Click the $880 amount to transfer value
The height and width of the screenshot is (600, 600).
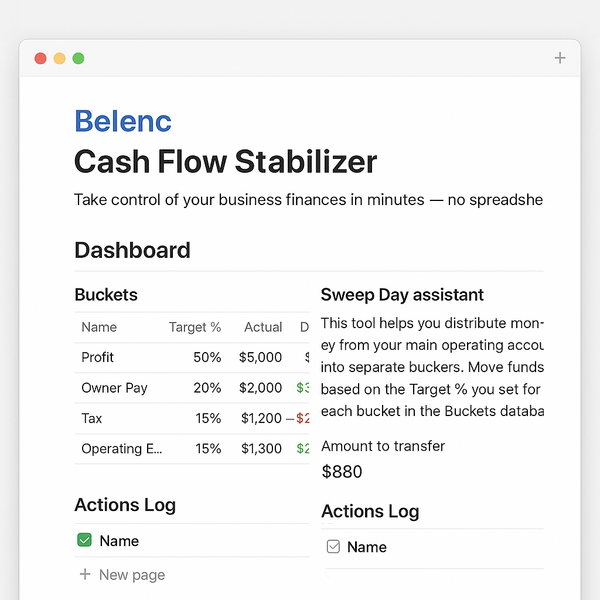342,471
